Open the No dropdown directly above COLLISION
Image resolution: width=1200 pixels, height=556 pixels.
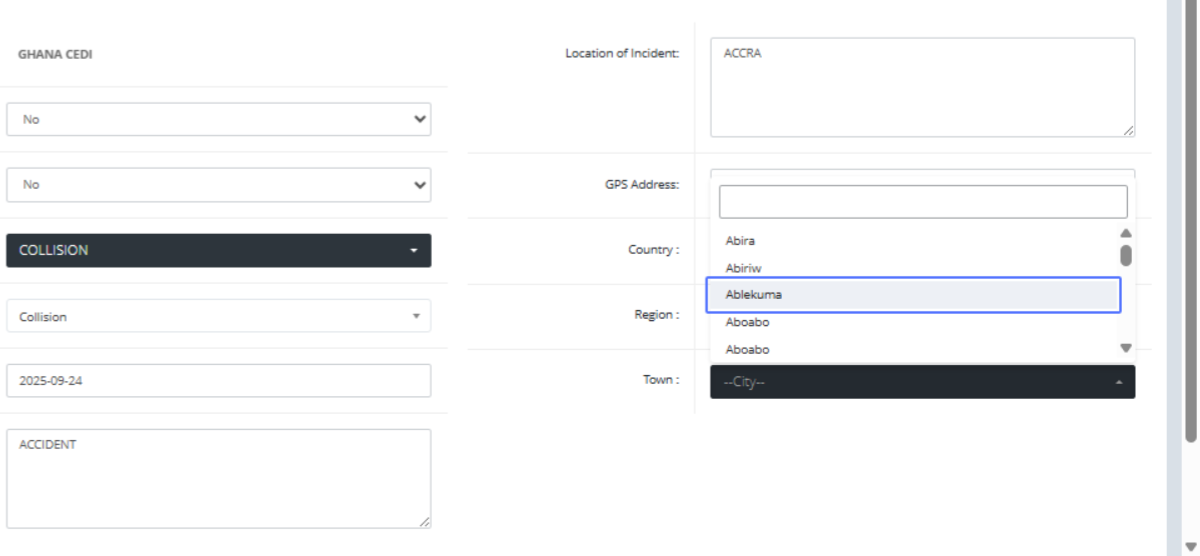click(218, 185)
